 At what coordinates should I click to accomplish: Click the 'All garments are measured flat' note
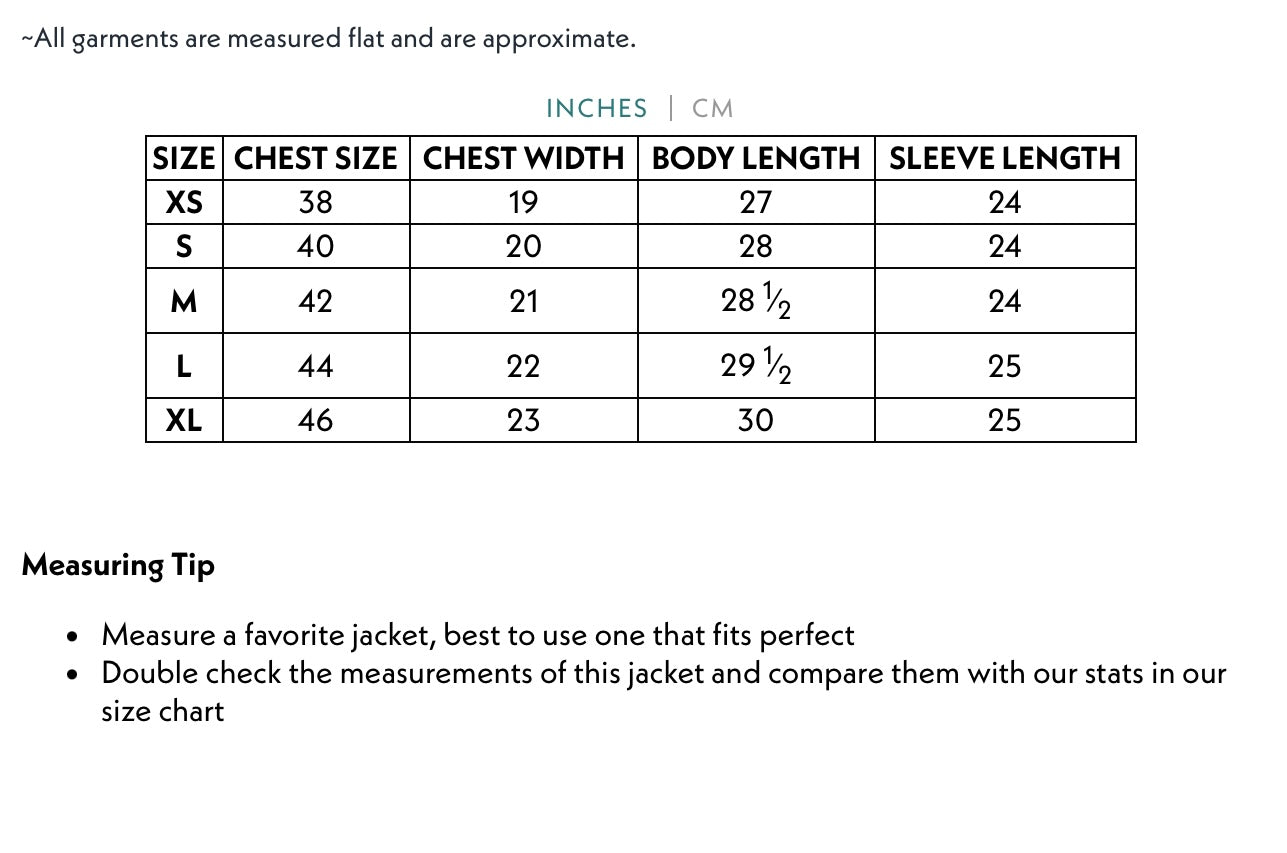(329, 39)
